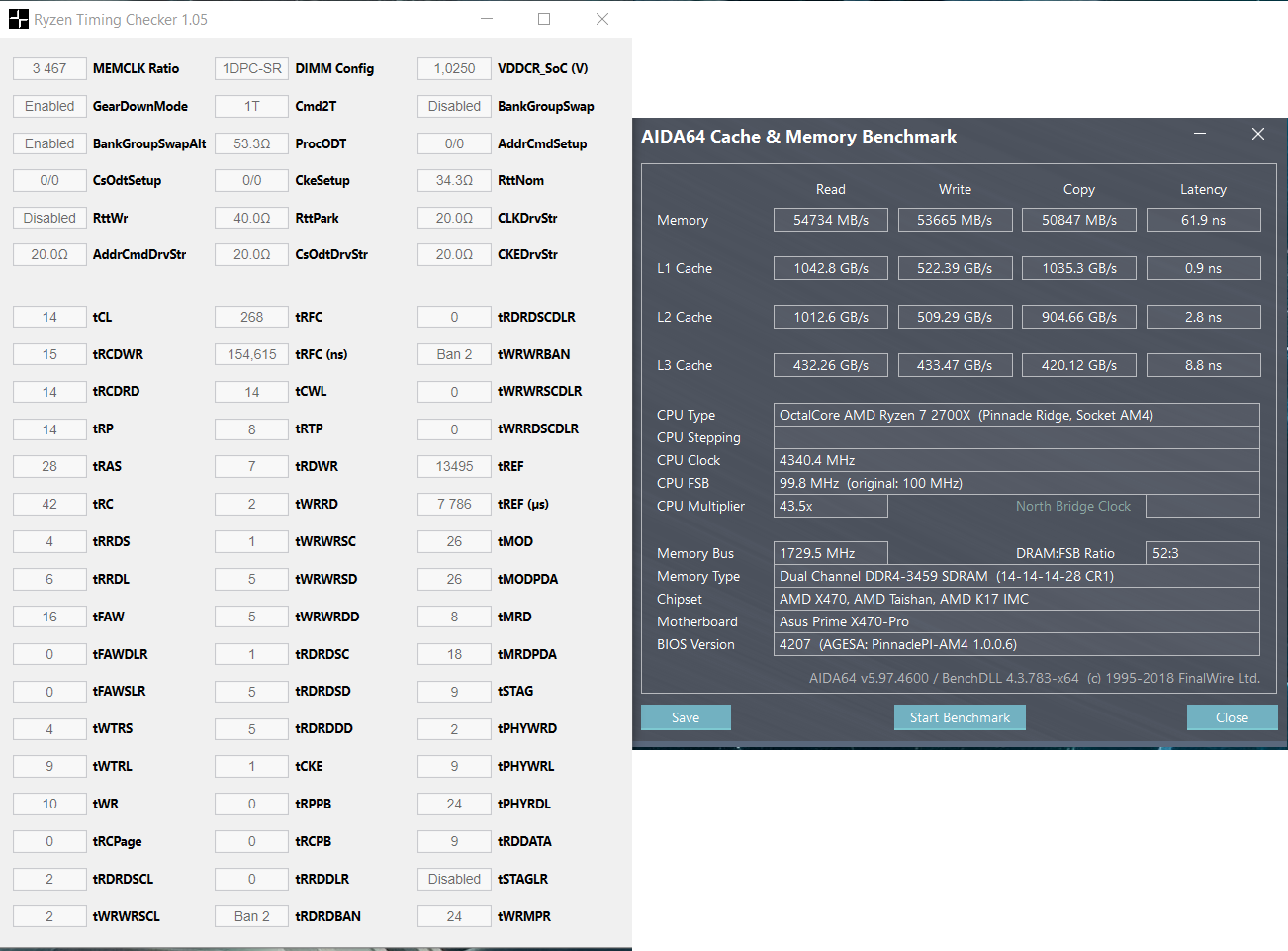
Task: Click the Motherboard Asus Prime X470-Pro field
Action: [x=1016, y=621]
